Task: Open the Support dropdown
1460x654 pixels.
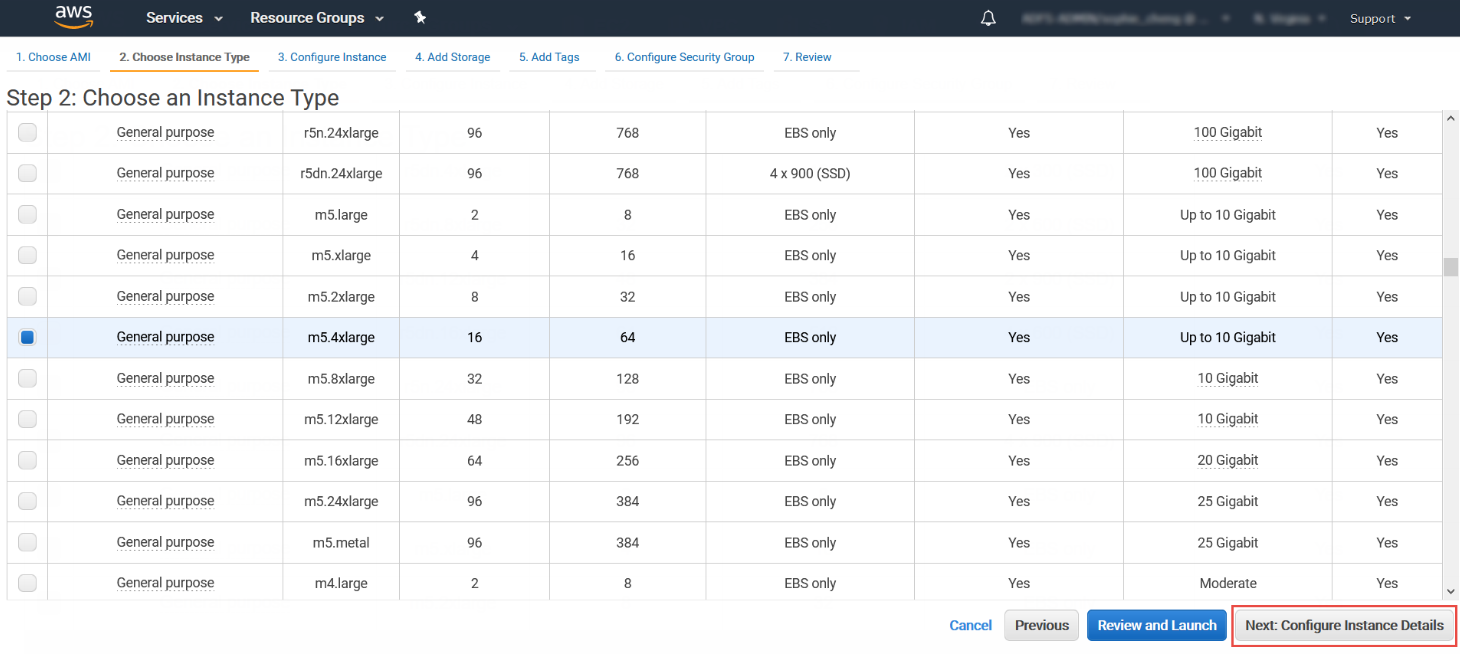Action: (1379, 18)
